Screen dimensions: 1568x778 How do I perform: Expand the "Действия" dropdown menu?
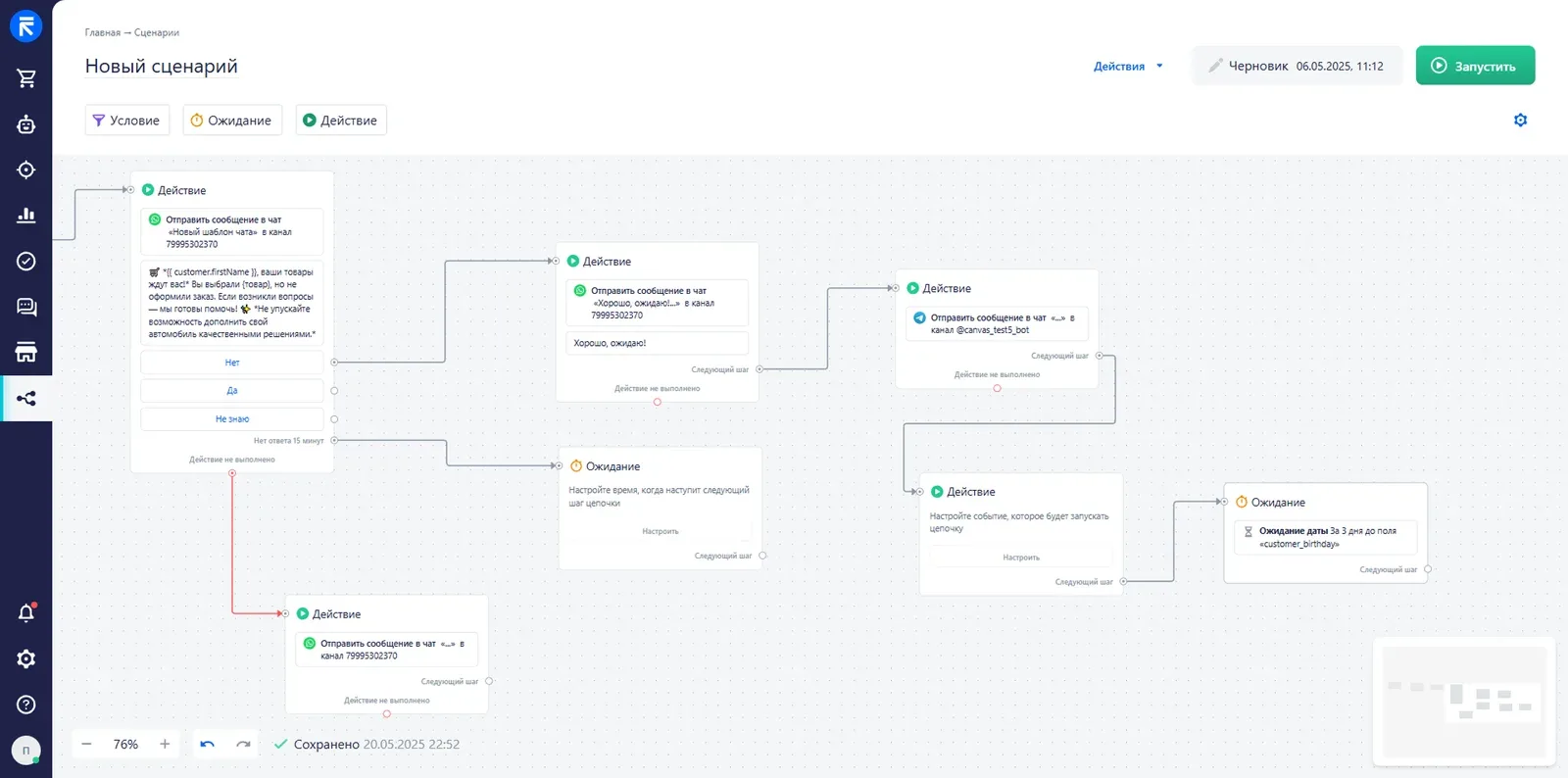click(x=1128, y=67)
